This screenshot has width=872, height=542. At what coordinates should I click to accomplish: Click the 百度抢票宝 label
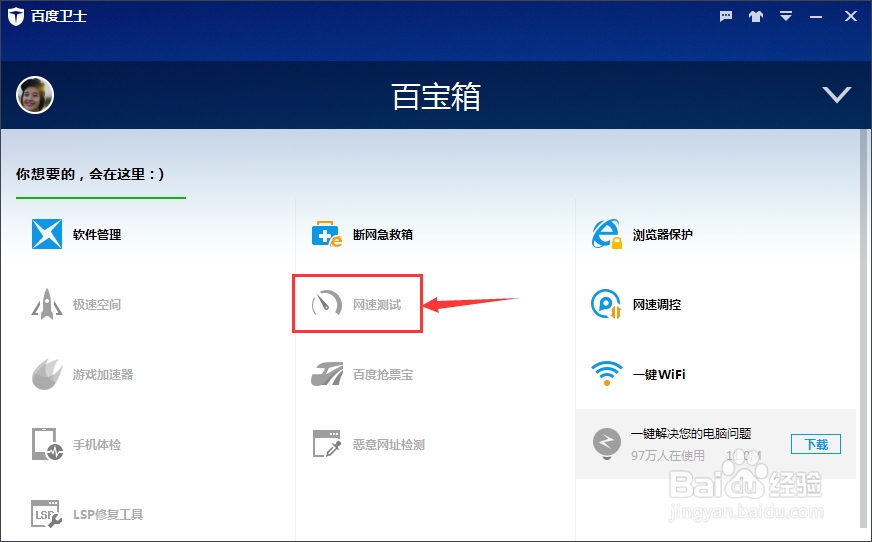tap(383, 375)
